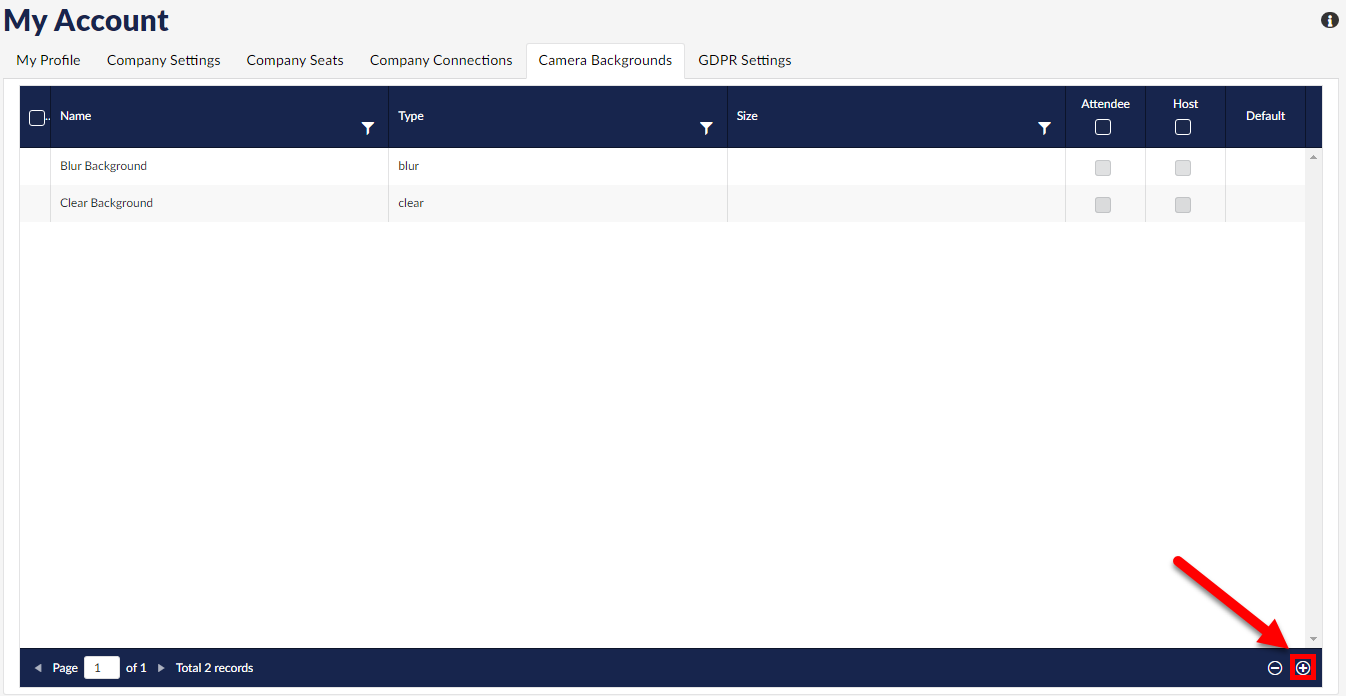Open the info icon at top right
1346x696 pixels.
[x=1330, y=20]
